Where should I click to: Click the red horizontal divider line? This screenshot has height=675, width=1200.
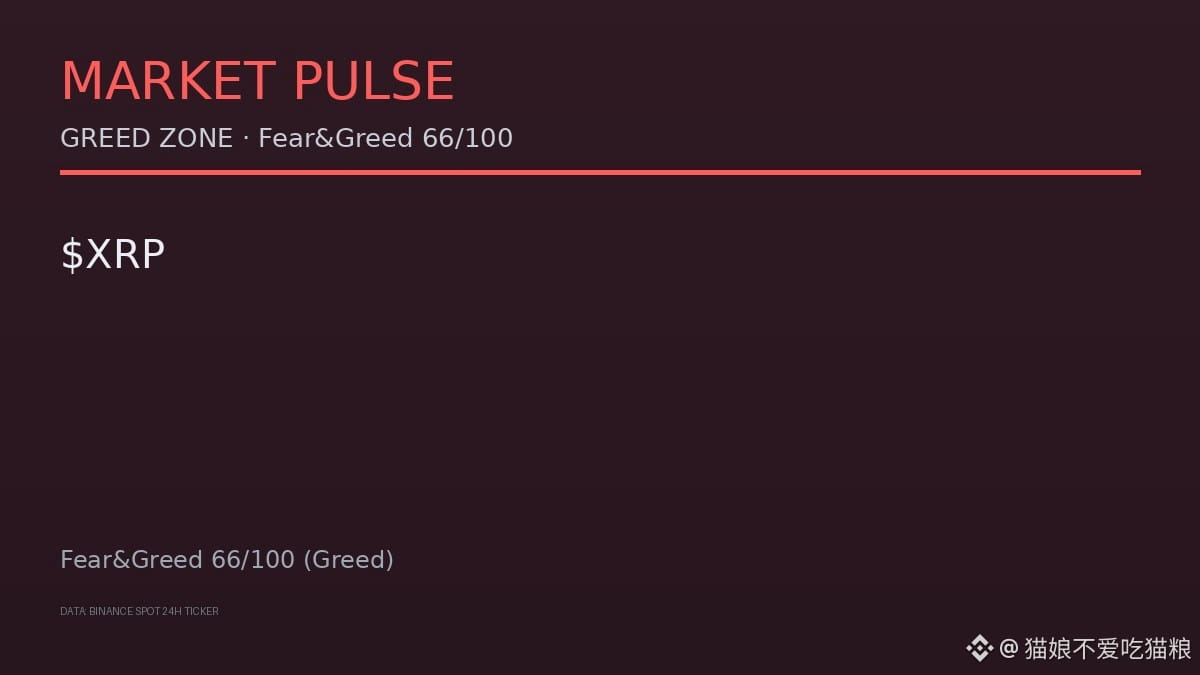(x=600, y=172)
